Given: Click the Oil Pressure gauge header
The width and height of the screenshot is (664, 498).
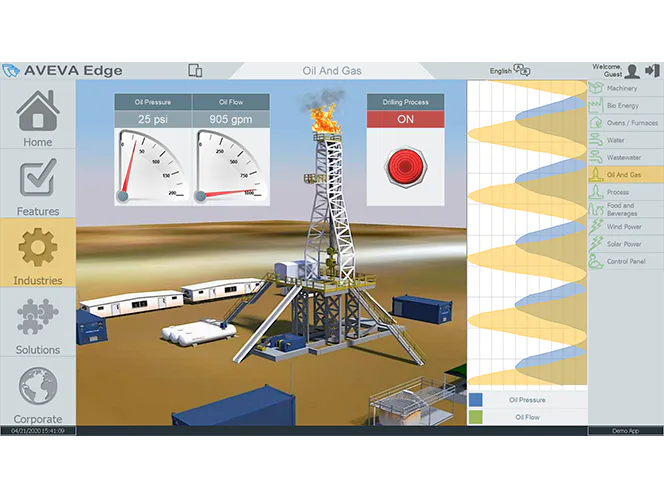Looking at the screenshot, I should 153,102.
